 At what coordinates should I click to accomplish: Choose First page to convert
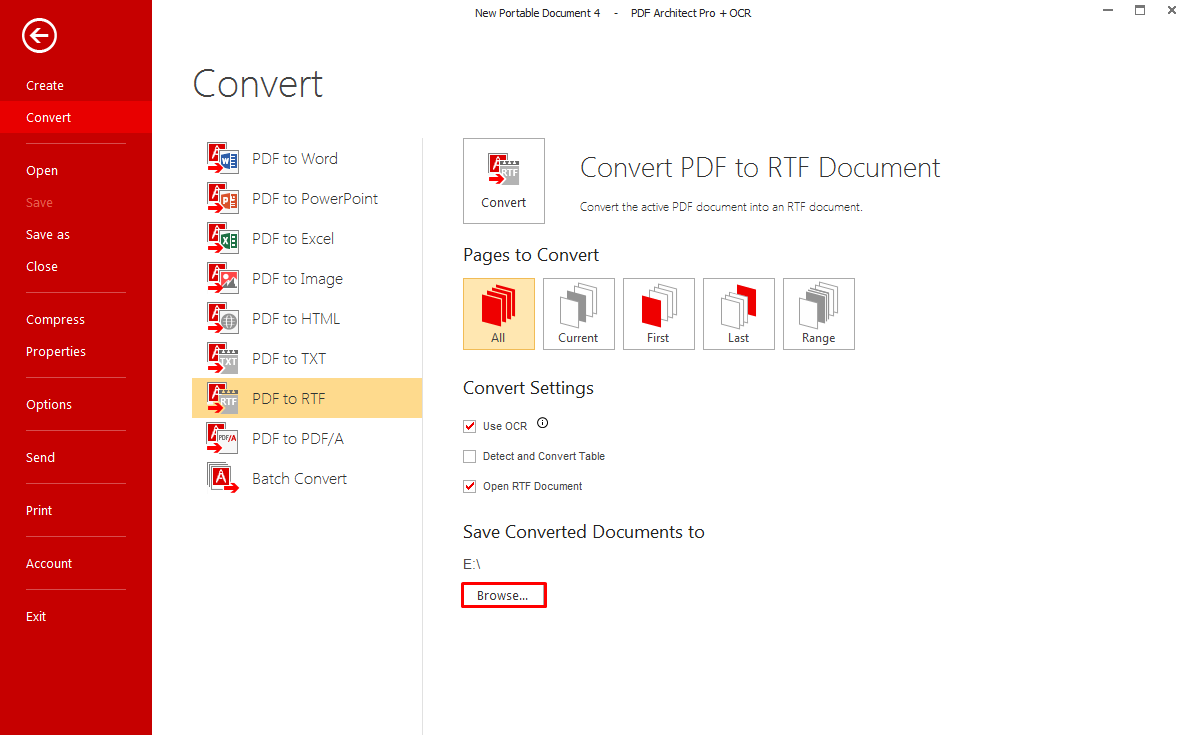click(x=658, y=314)
